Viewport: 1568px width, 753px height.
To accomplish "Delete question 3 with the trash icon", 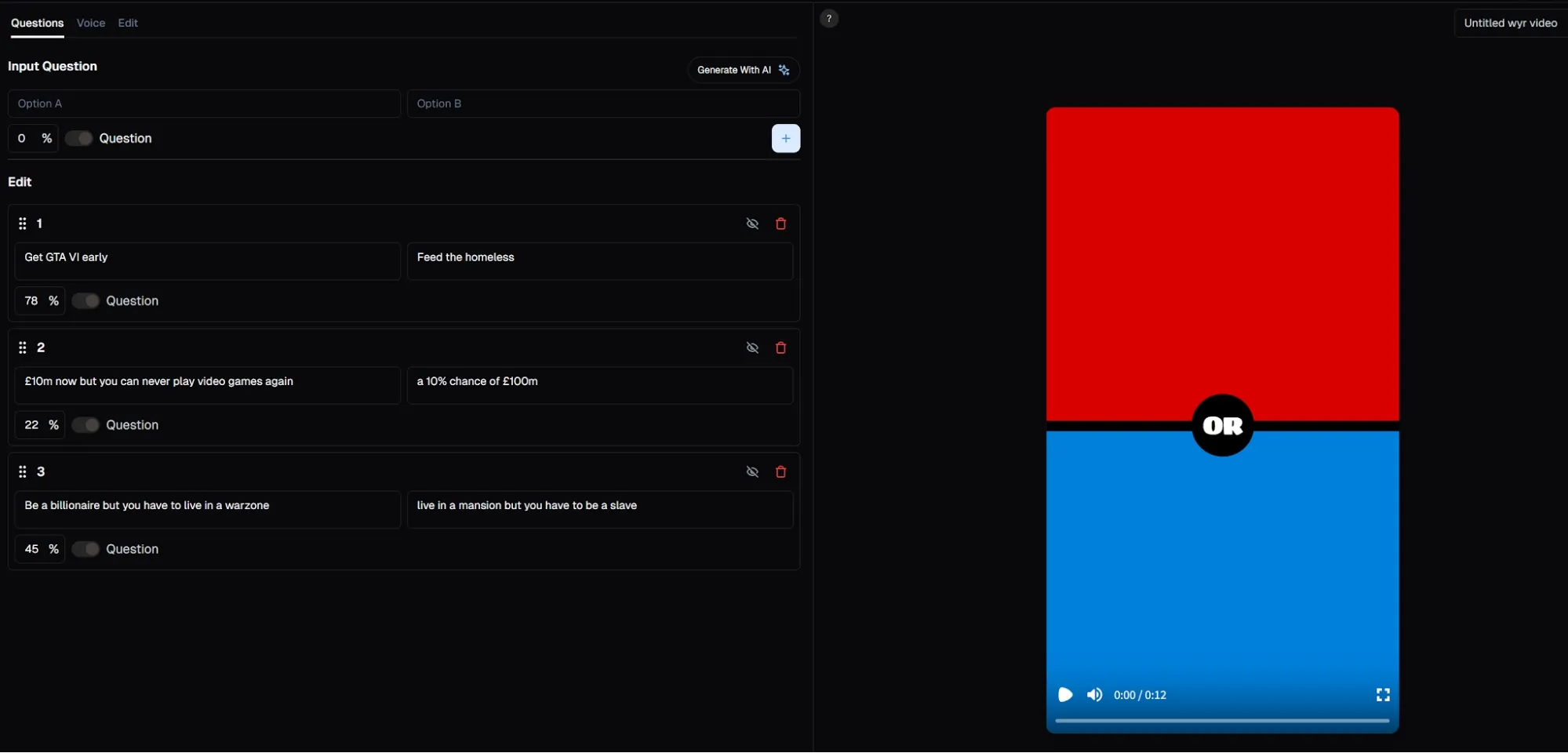I will tap(780, 471).
